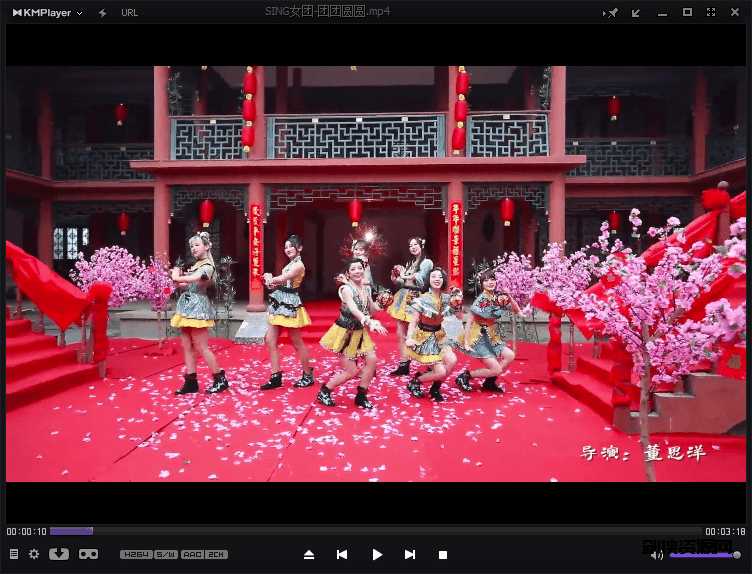Skip to the next track
The width and height of the screenshot is (752, 574).
point(410,554)
